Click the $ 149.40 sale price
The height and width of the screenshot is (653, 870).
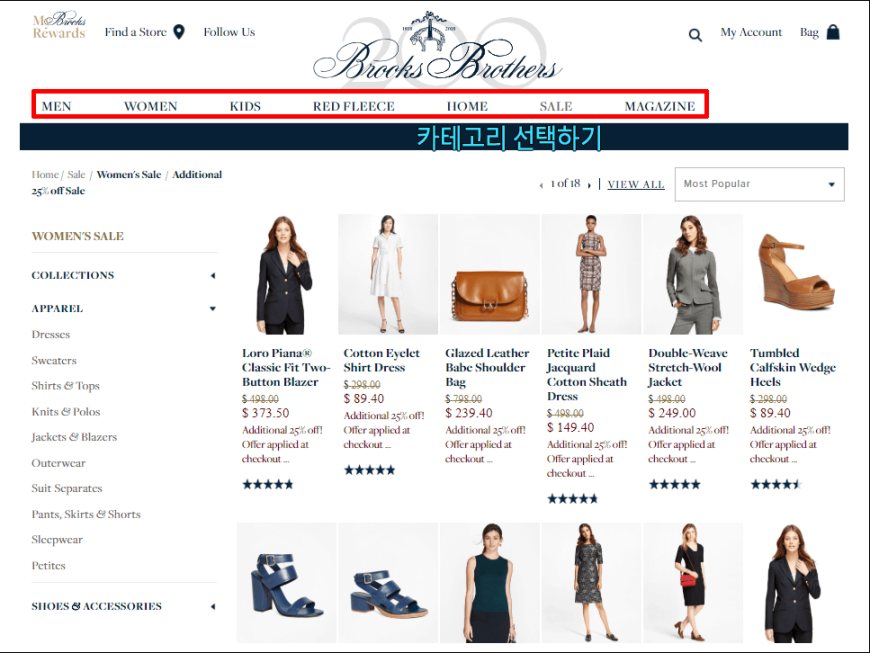570,428
